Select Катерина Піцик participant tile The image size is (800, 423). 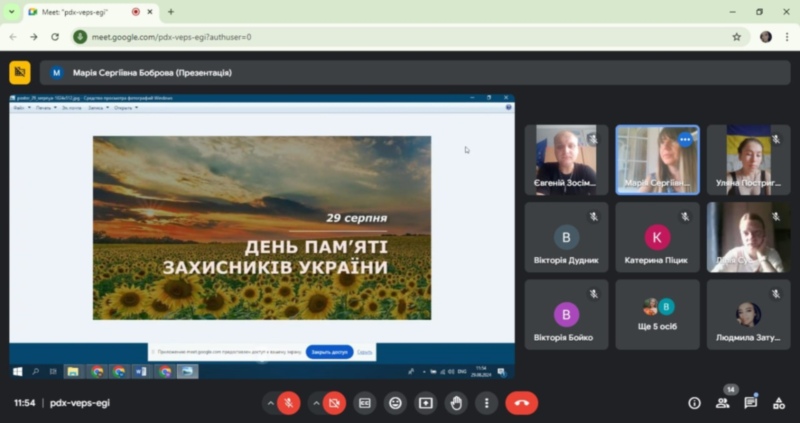tap(657, 244)
